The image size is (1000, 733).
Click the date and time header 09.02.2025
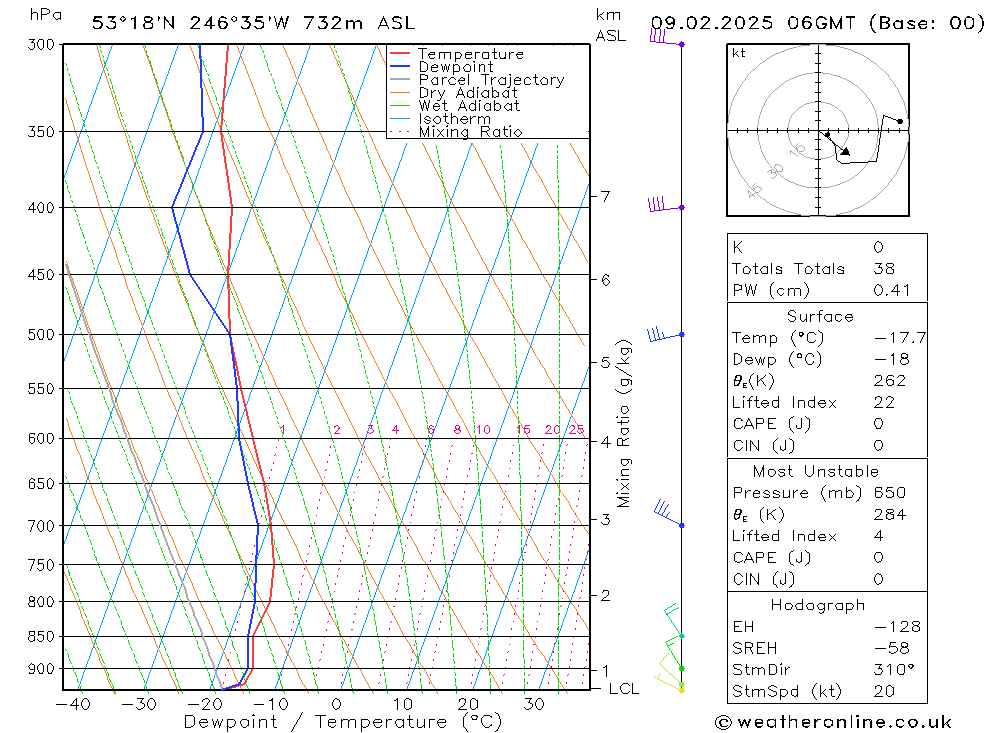[712, 23]
